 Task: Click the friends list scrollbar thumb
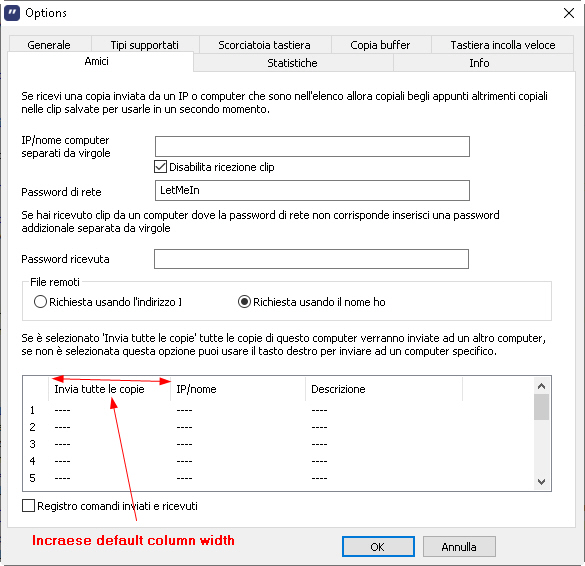tap(541, 407)
